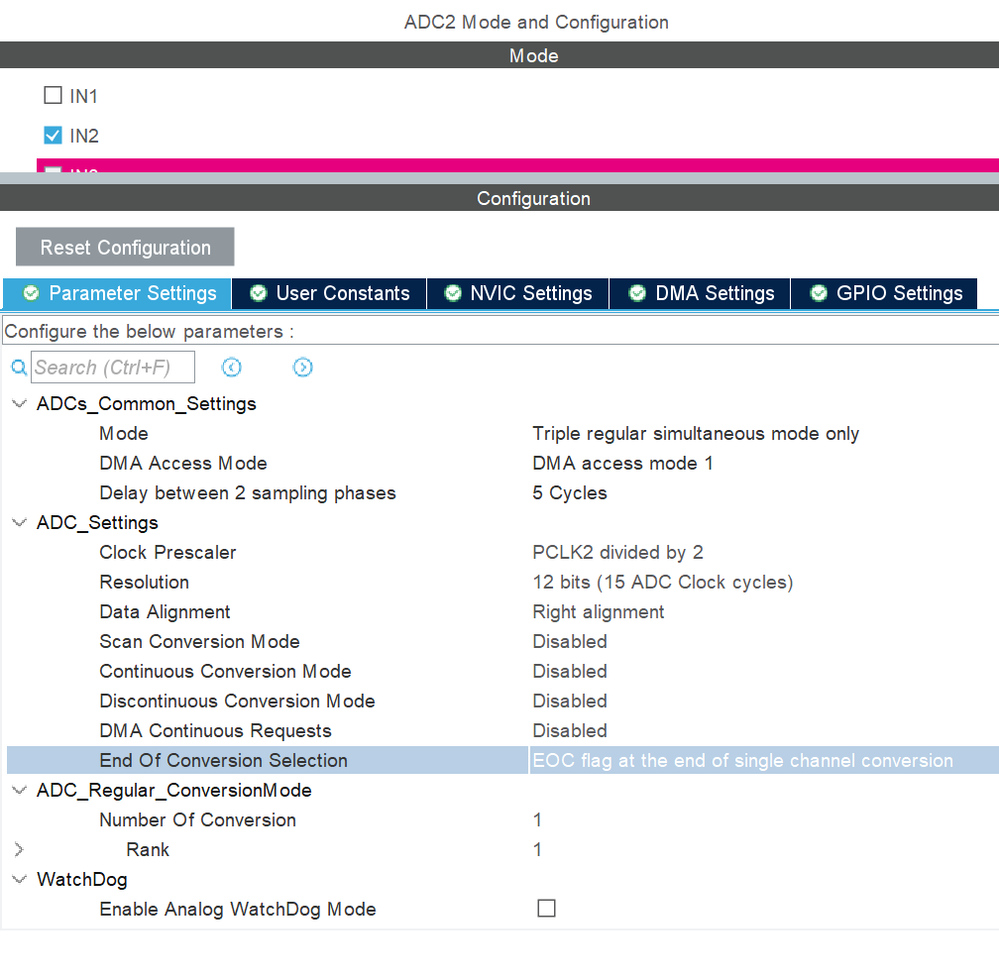Select the Data Alignment parameter row
The image size is (999, 962).
click(503, 612)
